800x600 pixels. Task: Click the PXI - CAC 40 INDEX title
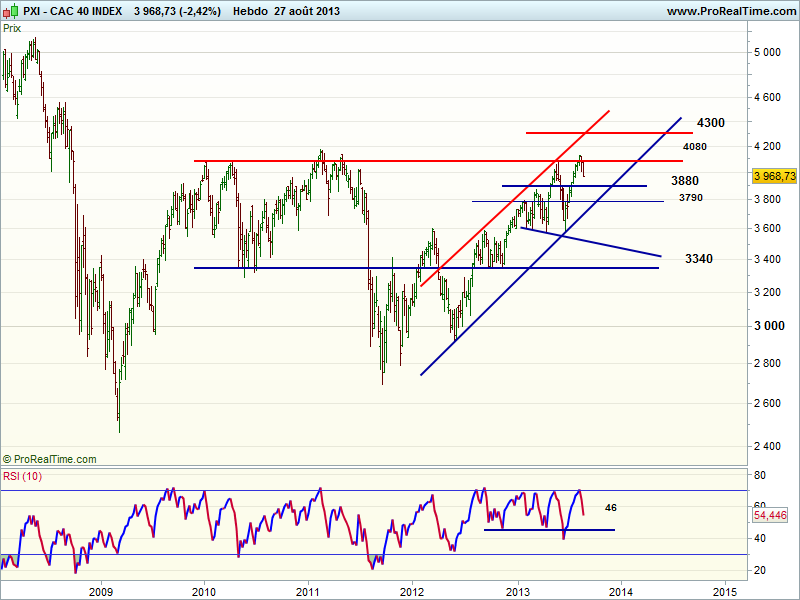pyautogui.click(x=72, y=11)
